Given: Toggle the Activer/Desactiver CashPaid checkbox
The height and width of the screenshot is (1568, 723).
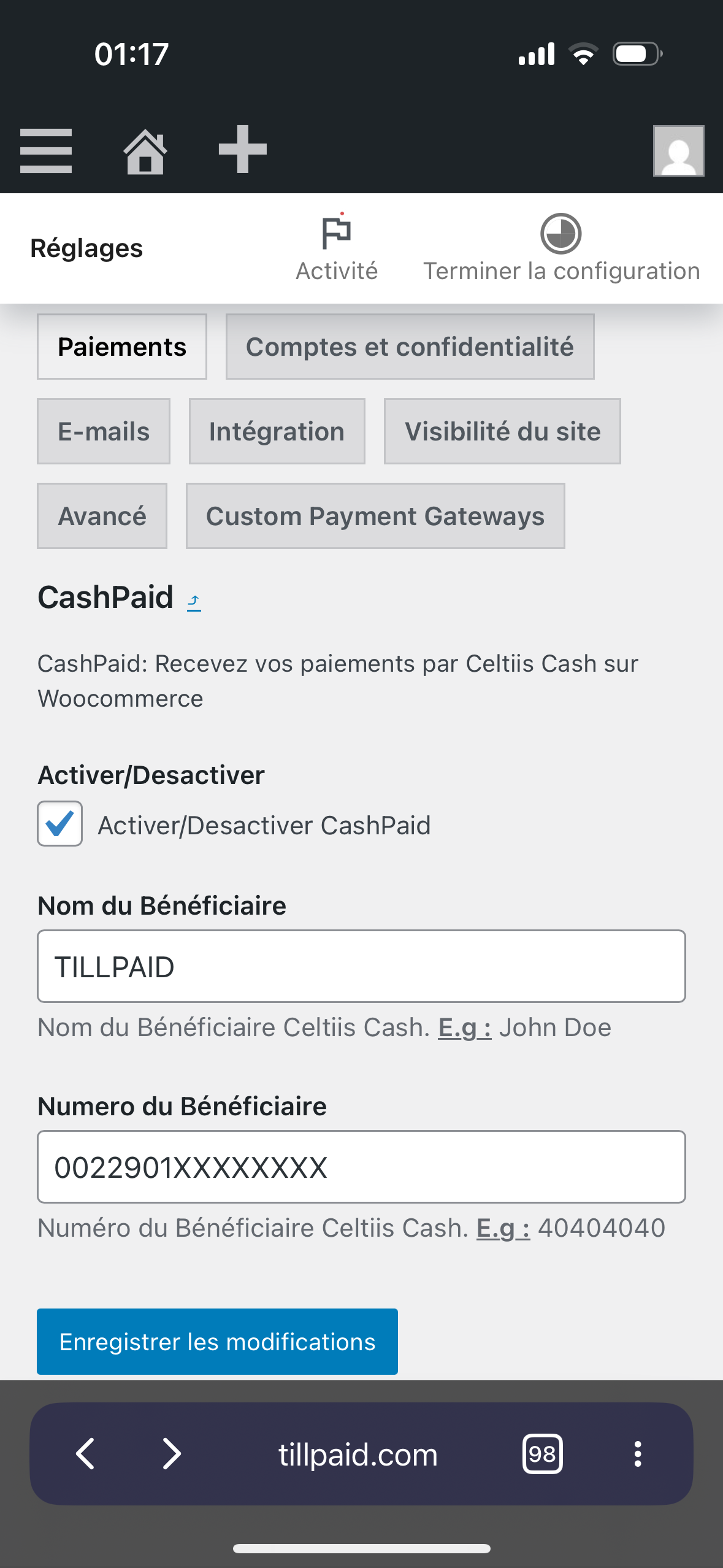Looking at the screenshot, I should pyautogui.click(x=60, y=824).
